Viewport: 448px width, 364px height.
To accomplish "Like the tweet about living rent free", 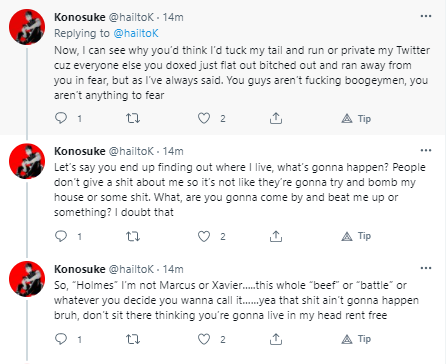I will point(204,339).
